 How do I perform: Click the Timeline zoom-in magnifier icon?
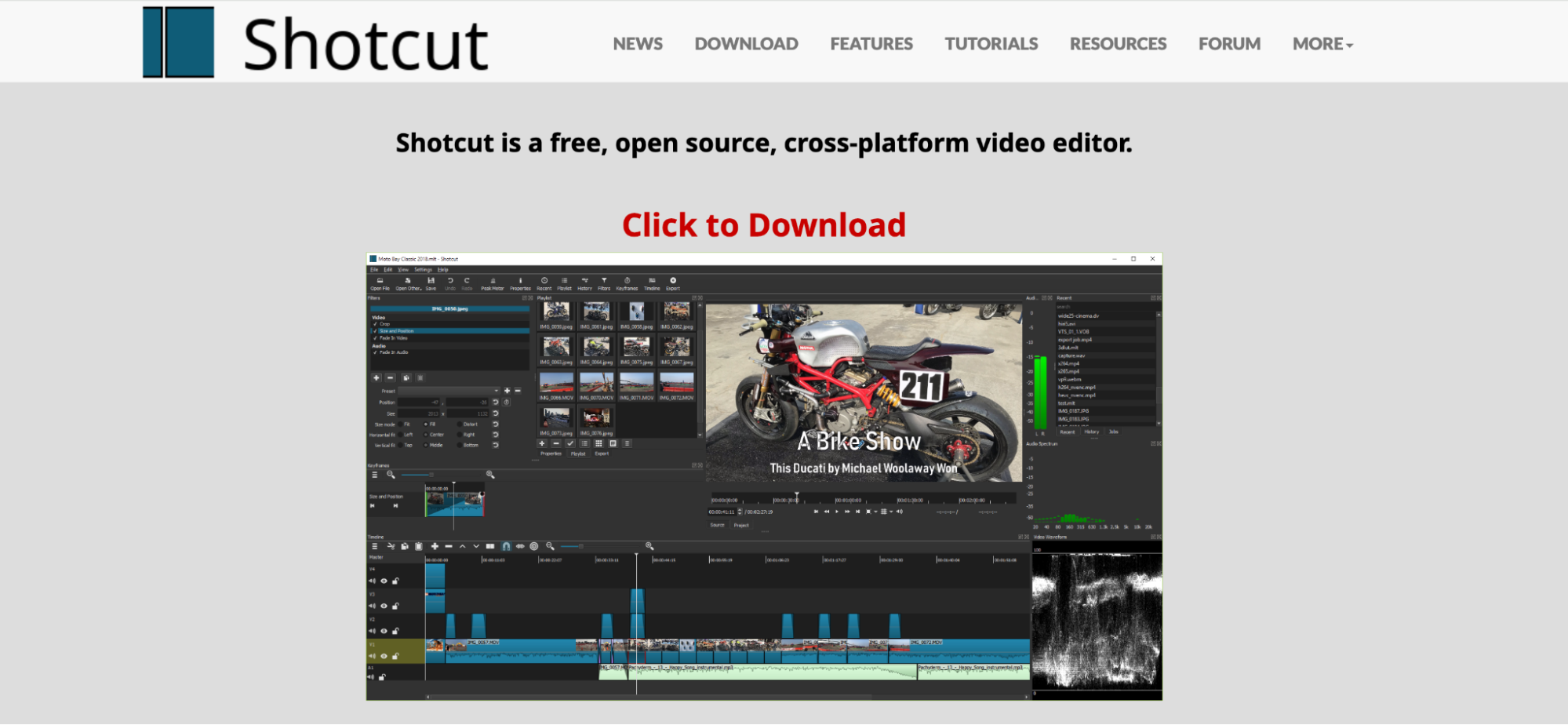649,546
